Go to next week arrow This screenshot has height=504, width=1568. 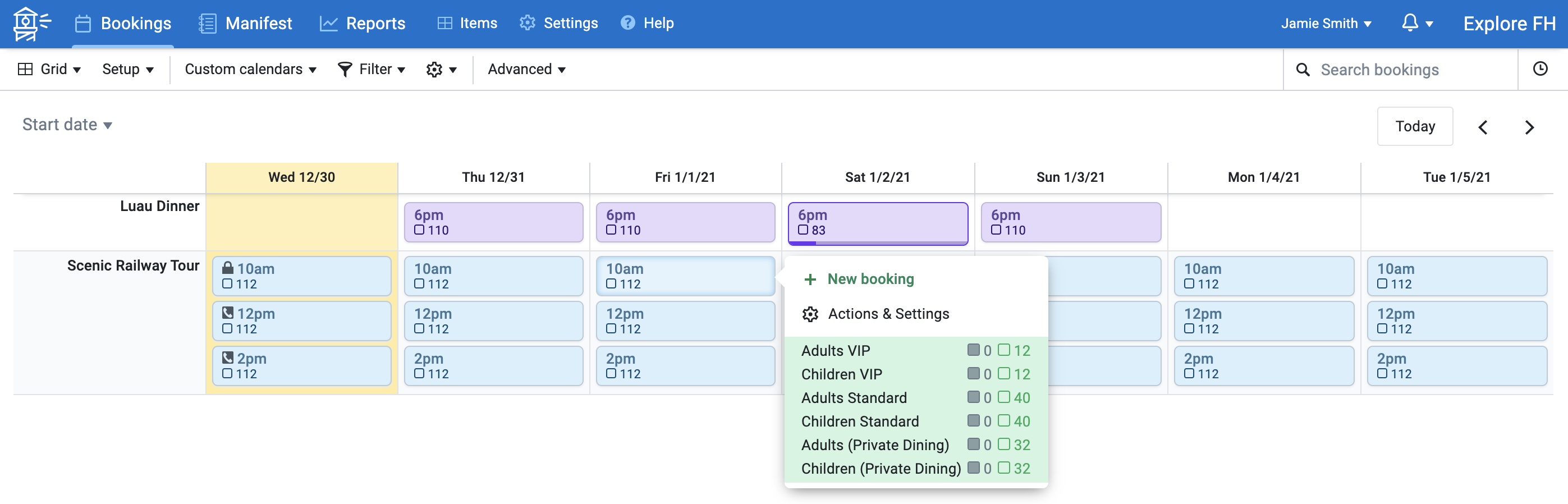click(1530, 127)
